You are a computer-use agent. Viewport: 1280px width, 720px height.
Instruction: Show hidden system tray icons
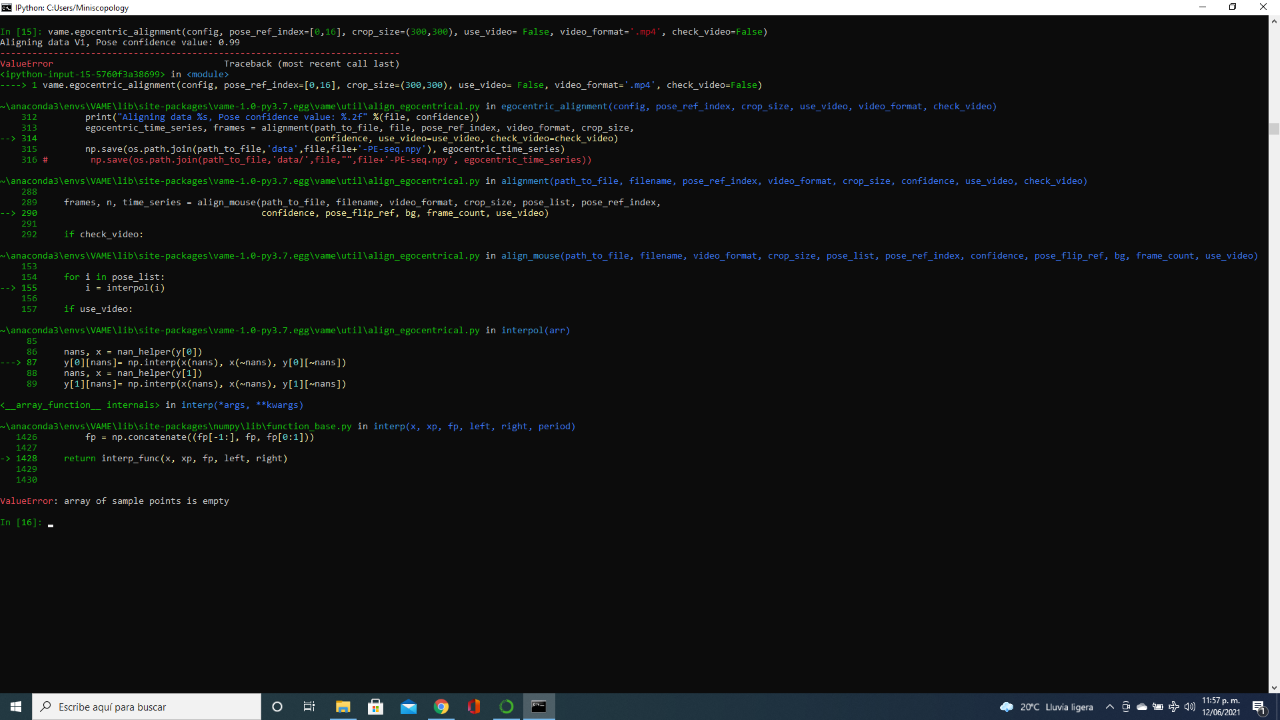[1110, 706]
